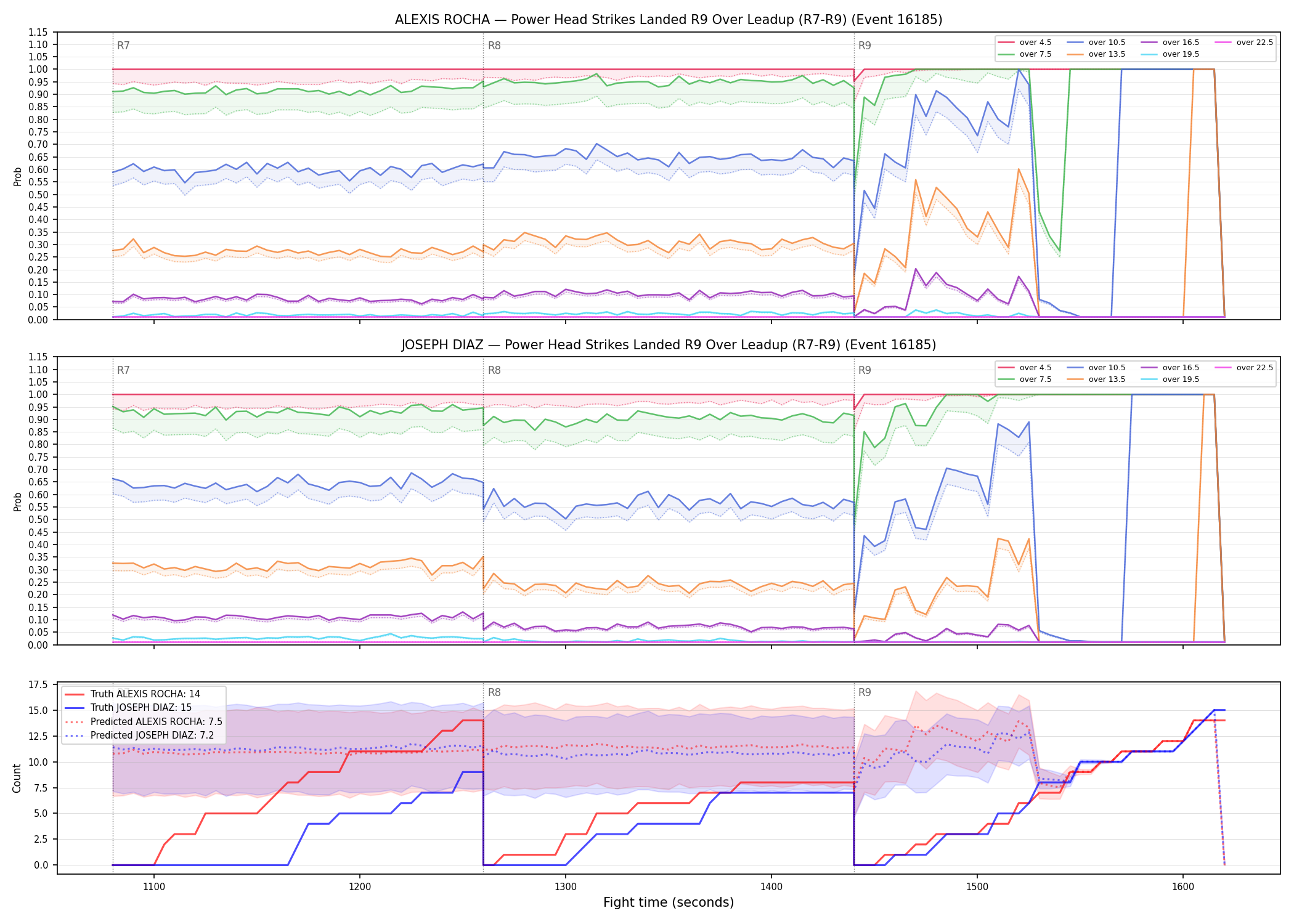Select 'over 13.5' in Alexis Rocha legend
This screenshot has height=924, width=1294.
tap(1096, 54)
